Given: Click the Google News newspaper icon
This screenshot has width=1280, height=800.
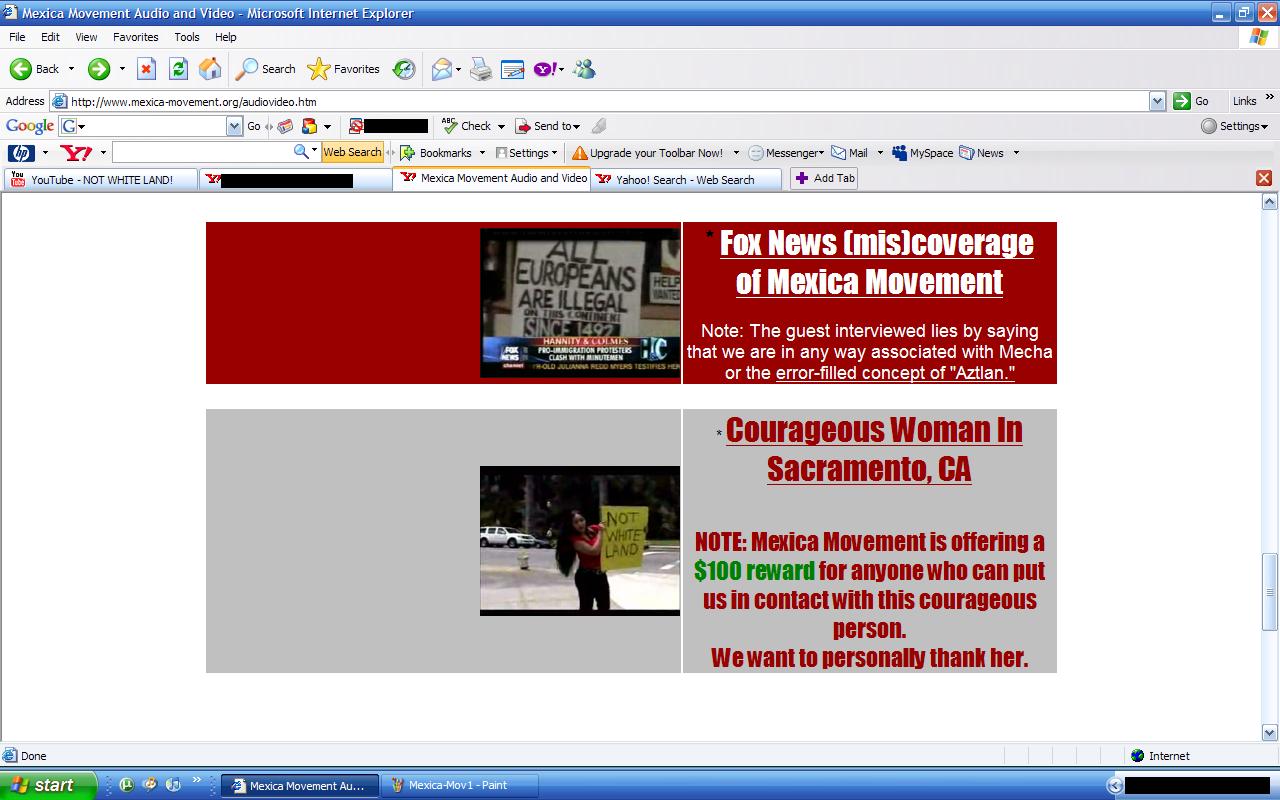Looking at the screenshot, I should [x=285, y=126].
